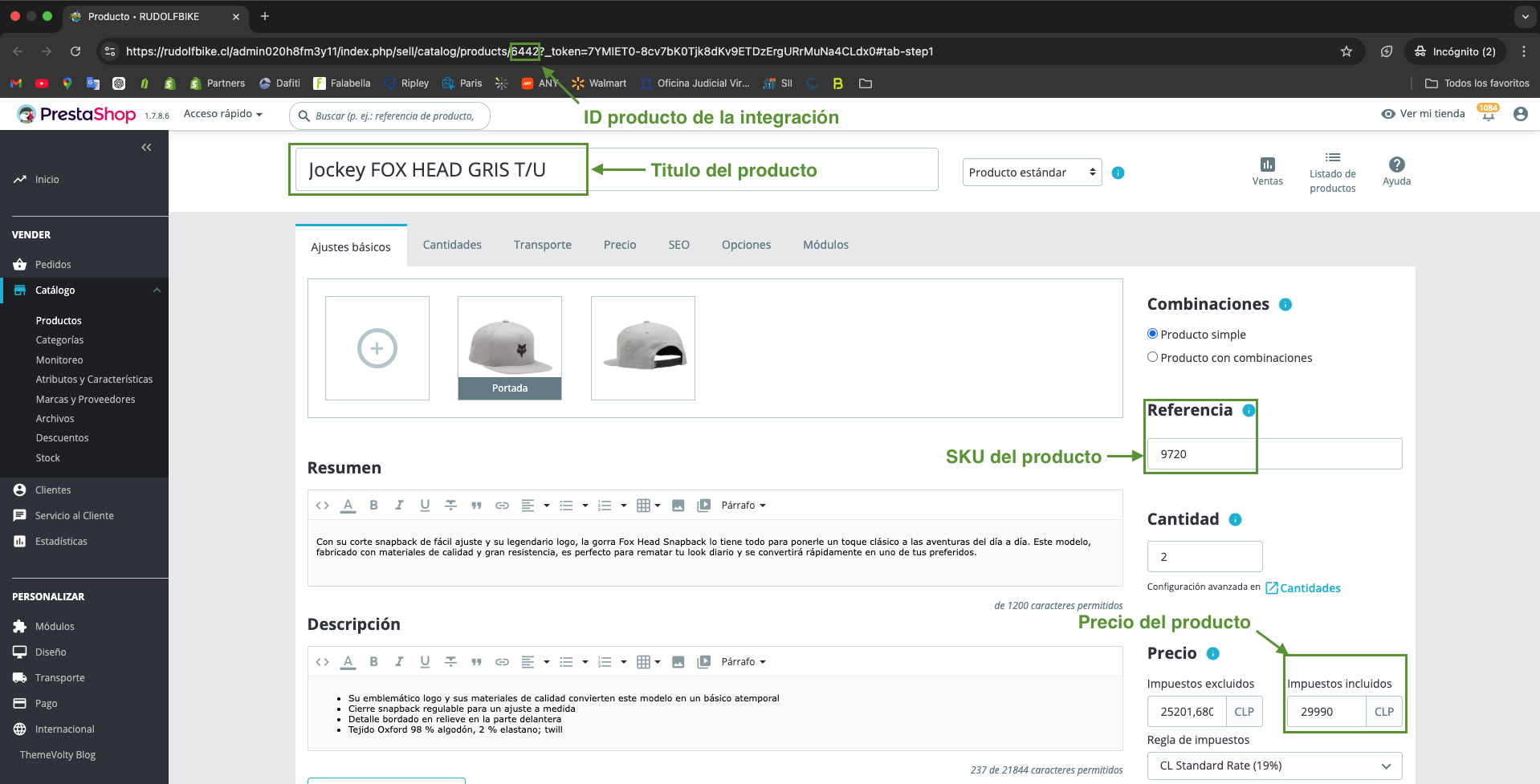Open the Cantidades advanced configuration link
Viewport: 1540px width, 784px height.
pyautogui.click(x=1303, y=588)
